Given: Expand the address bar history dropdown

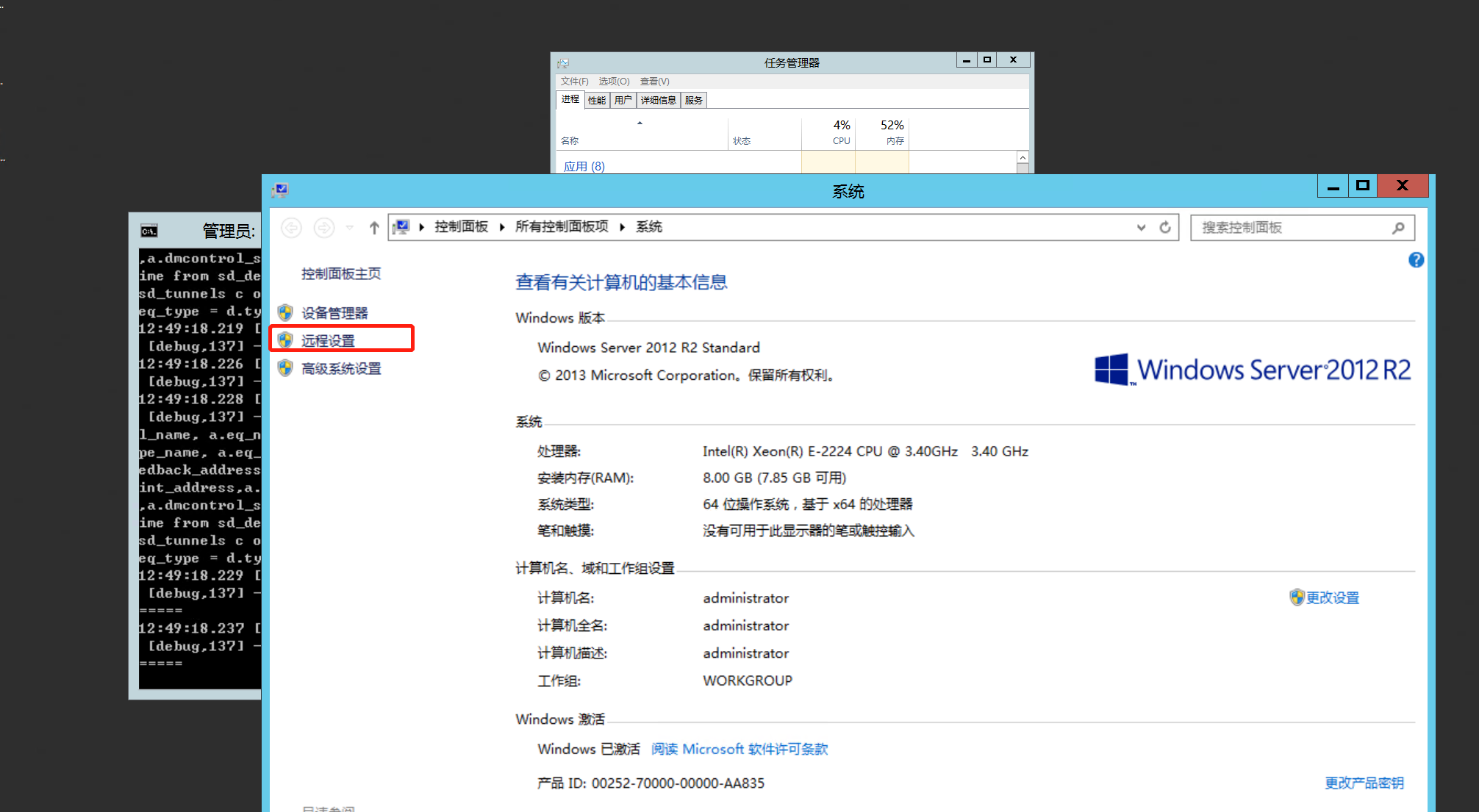Looking at the screenshot, I should [1141, 227].
